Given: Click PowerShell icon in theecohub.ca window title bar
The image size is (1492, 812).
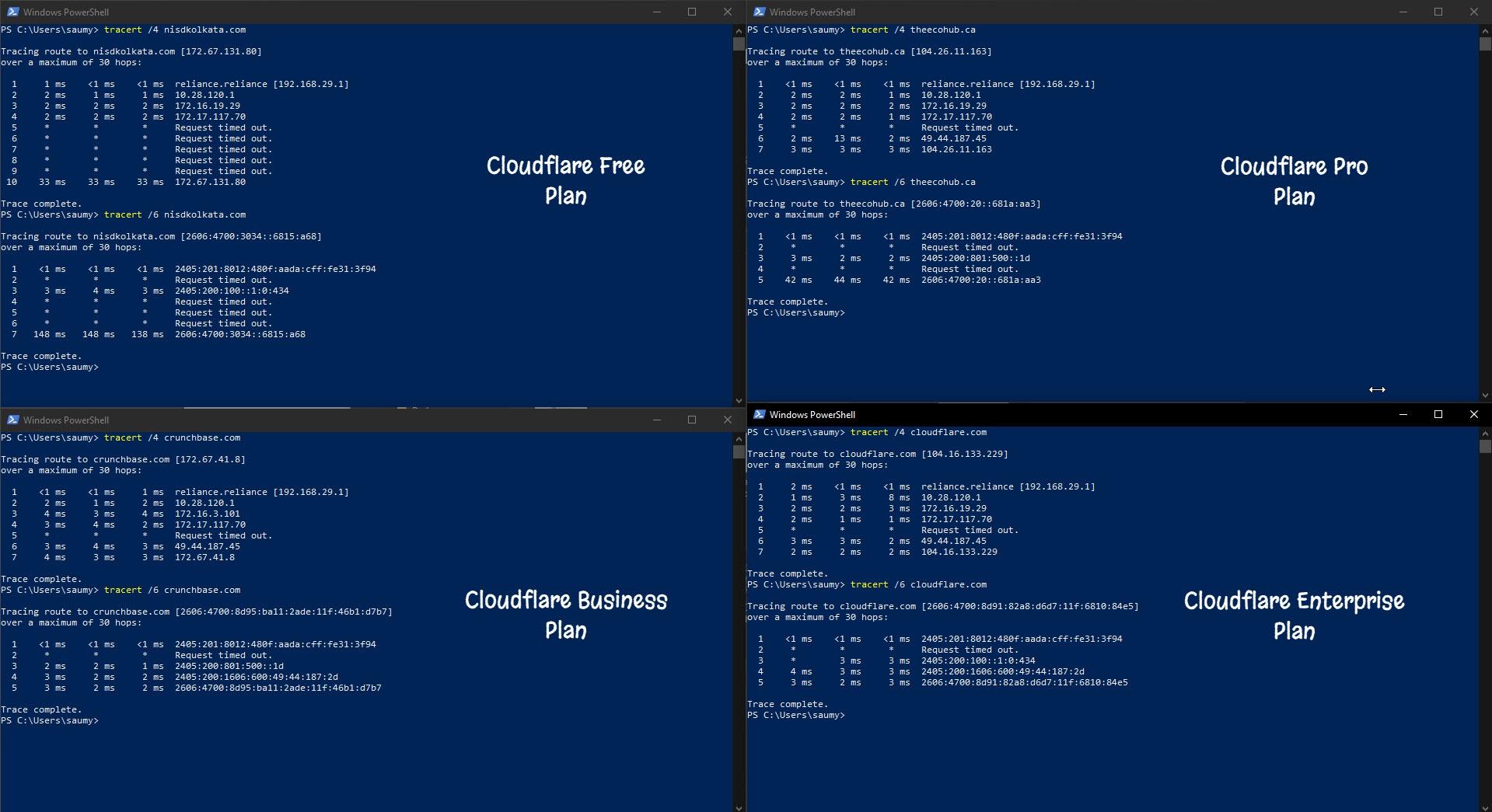Looking at the screenshot, I should [759, 12].
